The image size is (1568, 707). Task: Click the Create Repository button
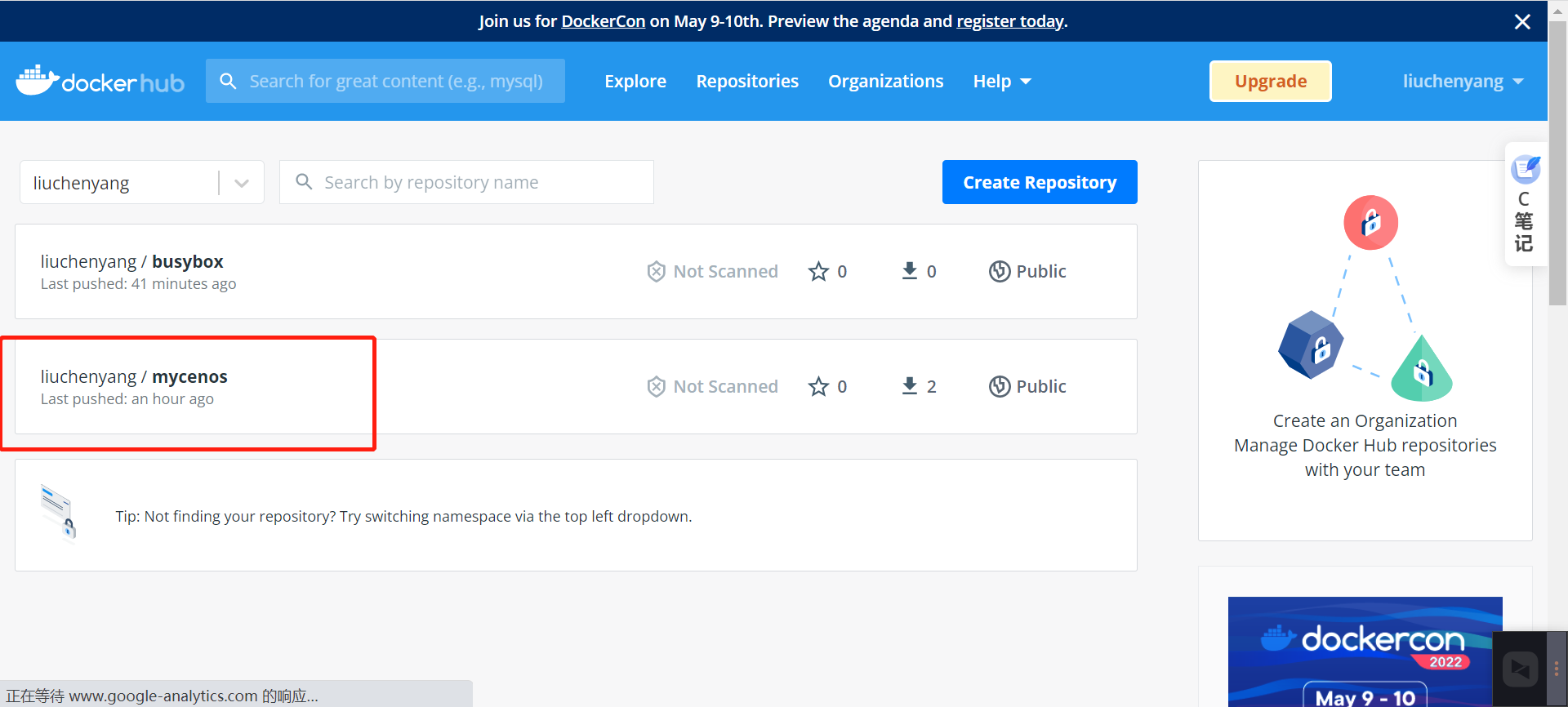[x=1039, y=182]
